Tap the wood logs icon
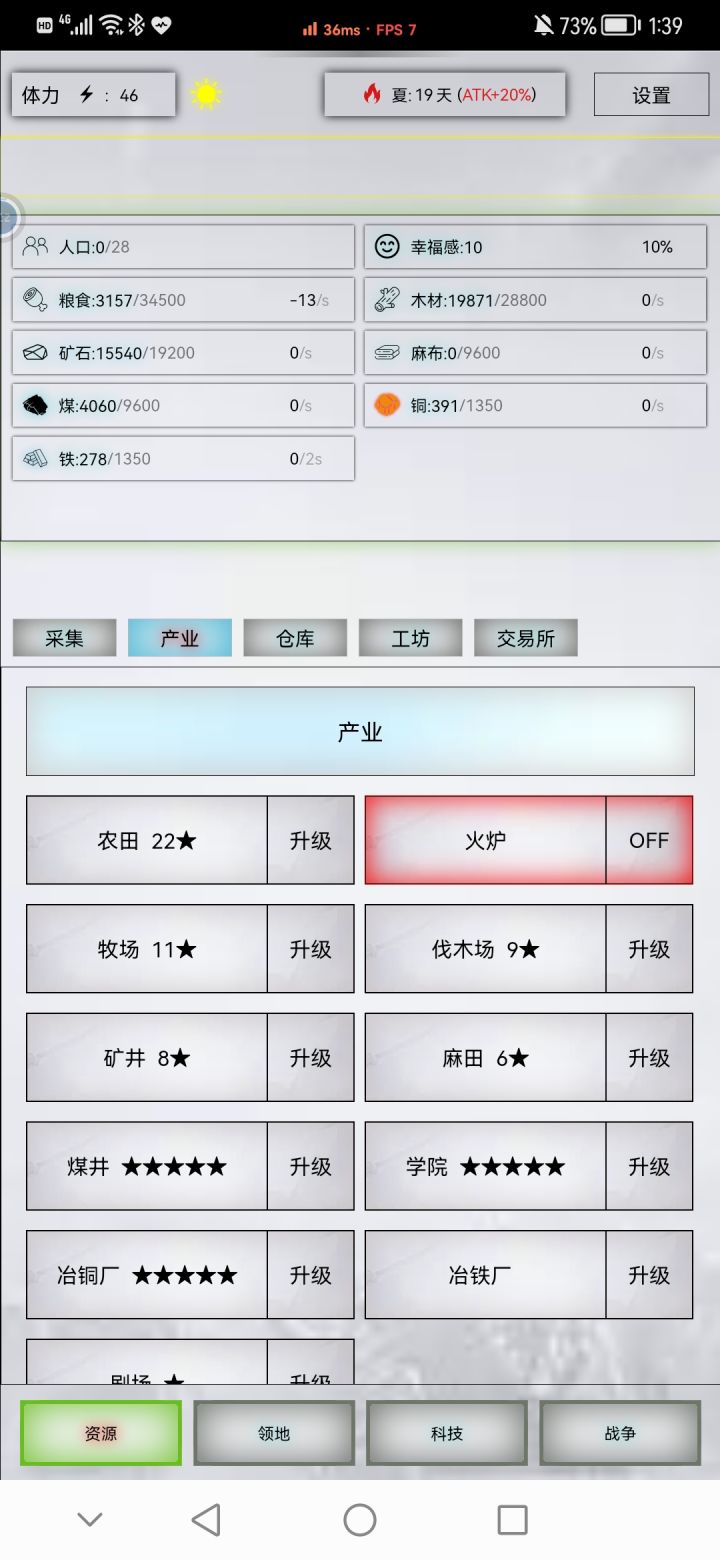The width and height of the screenshot is (720, 1560). tap(387, 299)
